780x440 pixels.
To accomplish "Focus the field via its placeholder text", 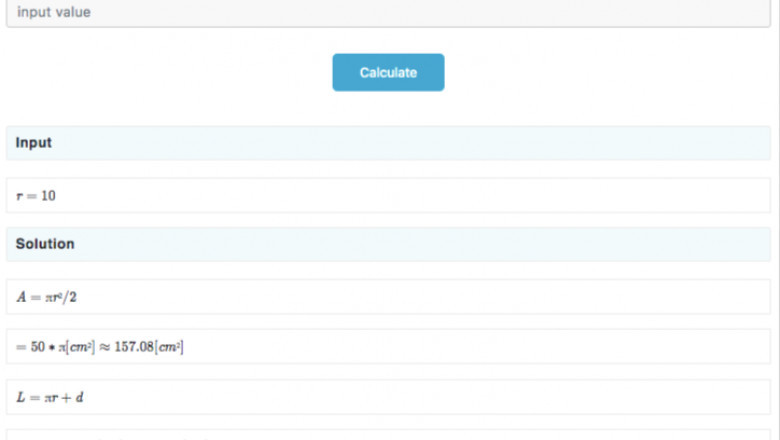I will coord(54,13).
